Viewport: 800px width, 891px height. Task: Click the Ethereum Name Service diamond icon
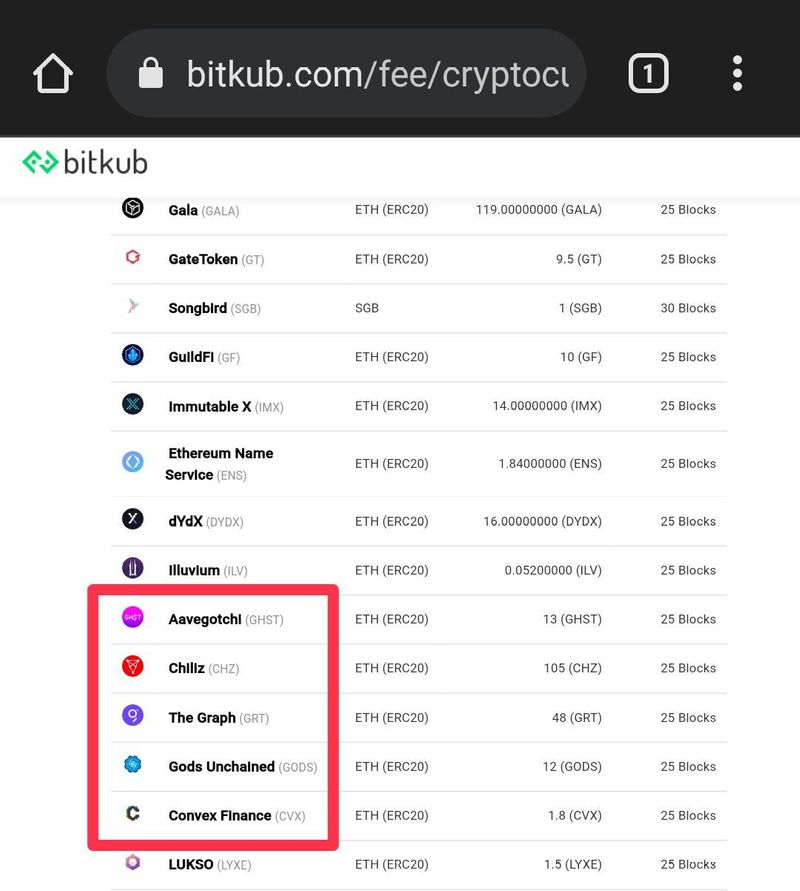pos(133,462)
